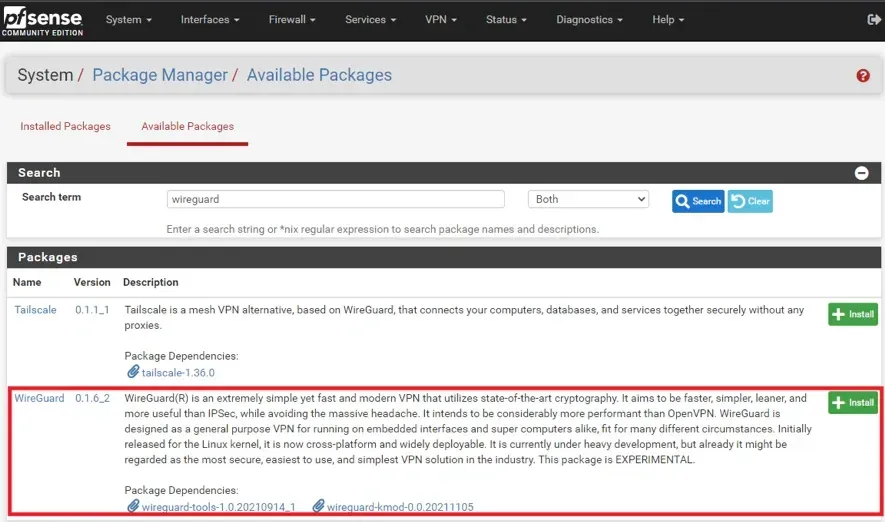The width and height of the screenshot is (885, 522).
Task: Open the VPN menu
Action: (x=441, y=20)
